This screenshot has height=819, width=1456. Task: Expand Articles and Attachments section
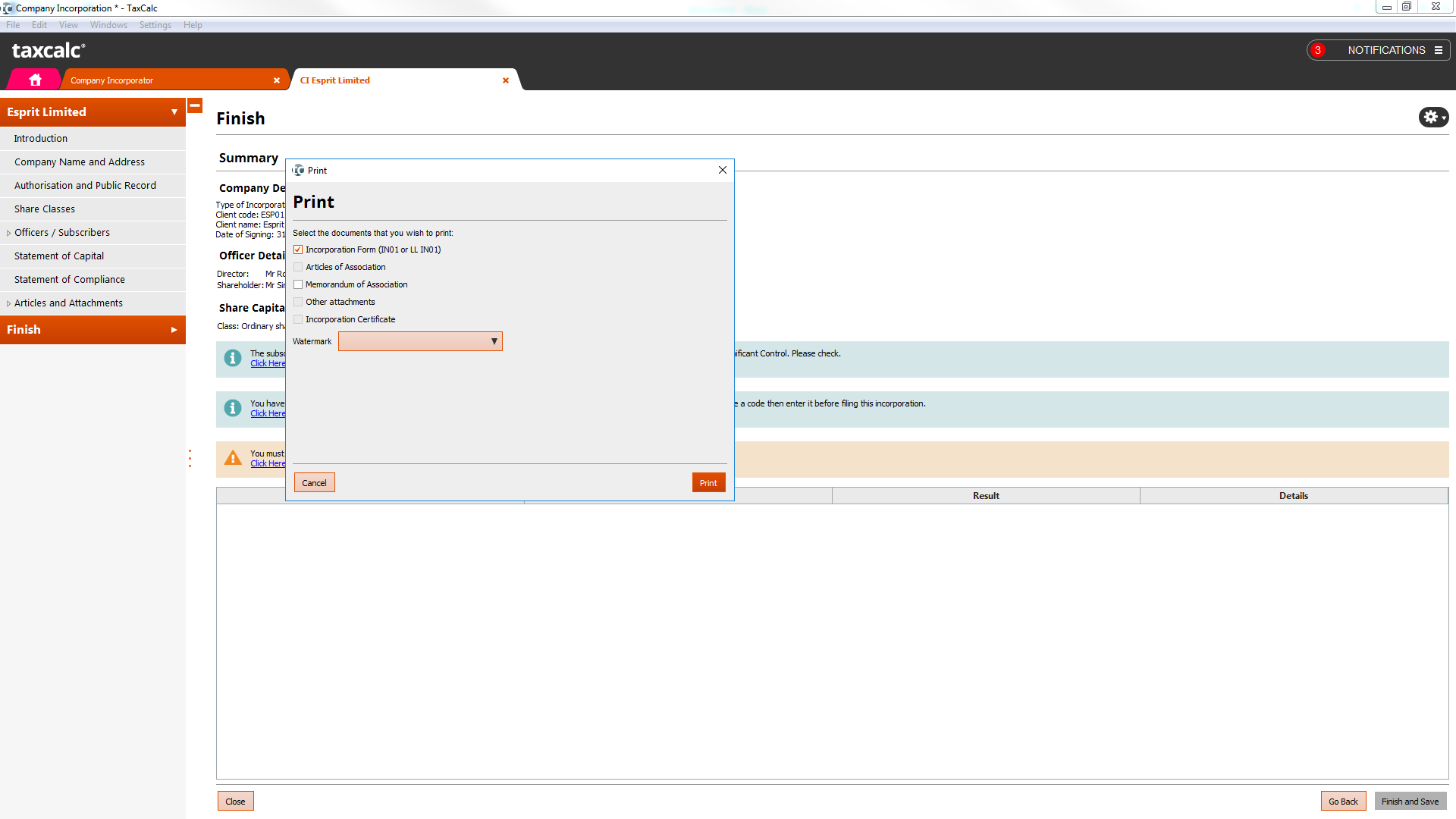click(8, 303)
